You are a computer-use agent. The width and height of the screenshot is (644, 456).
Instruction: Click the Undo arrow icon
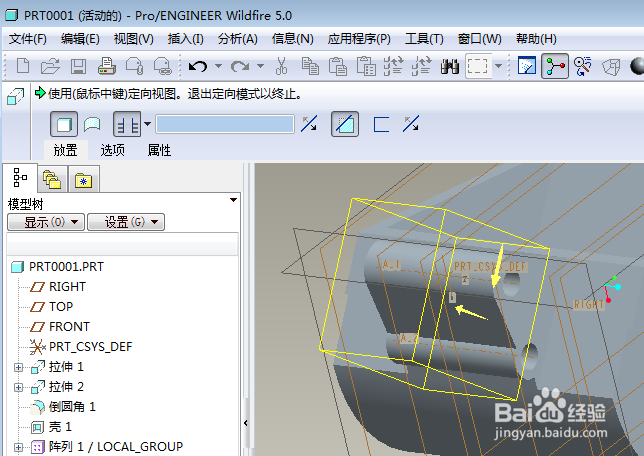pos(198,66)
